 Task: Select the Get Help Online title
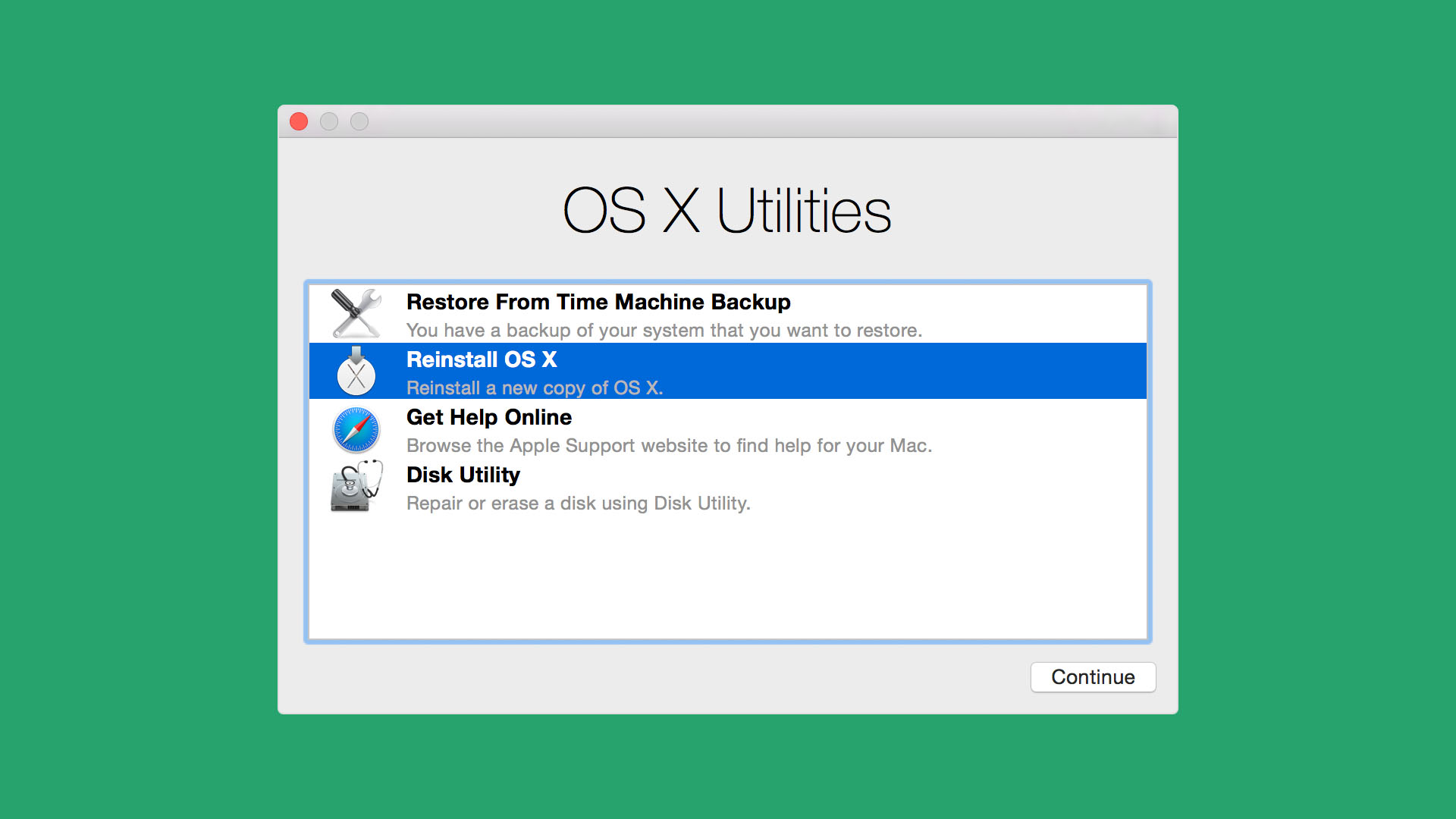click(489, 417)
